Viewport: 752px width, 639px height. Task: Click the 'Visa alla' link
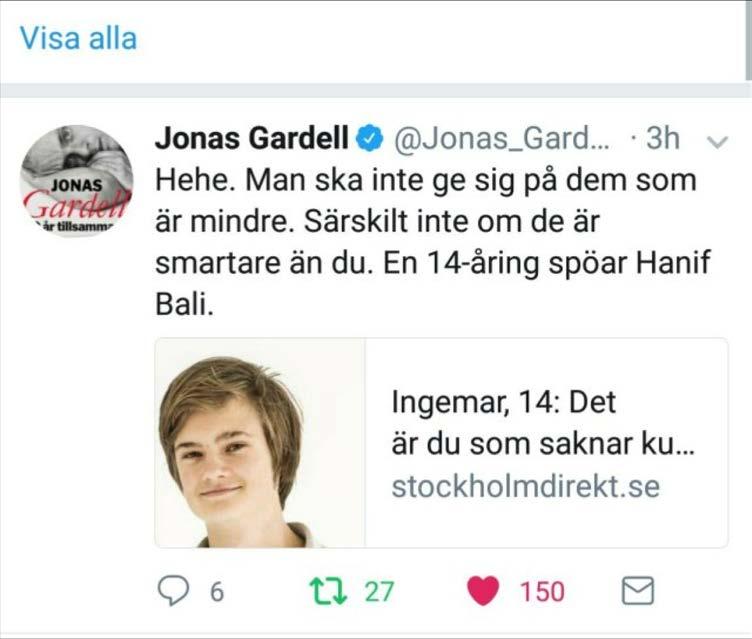coord(78,38)
